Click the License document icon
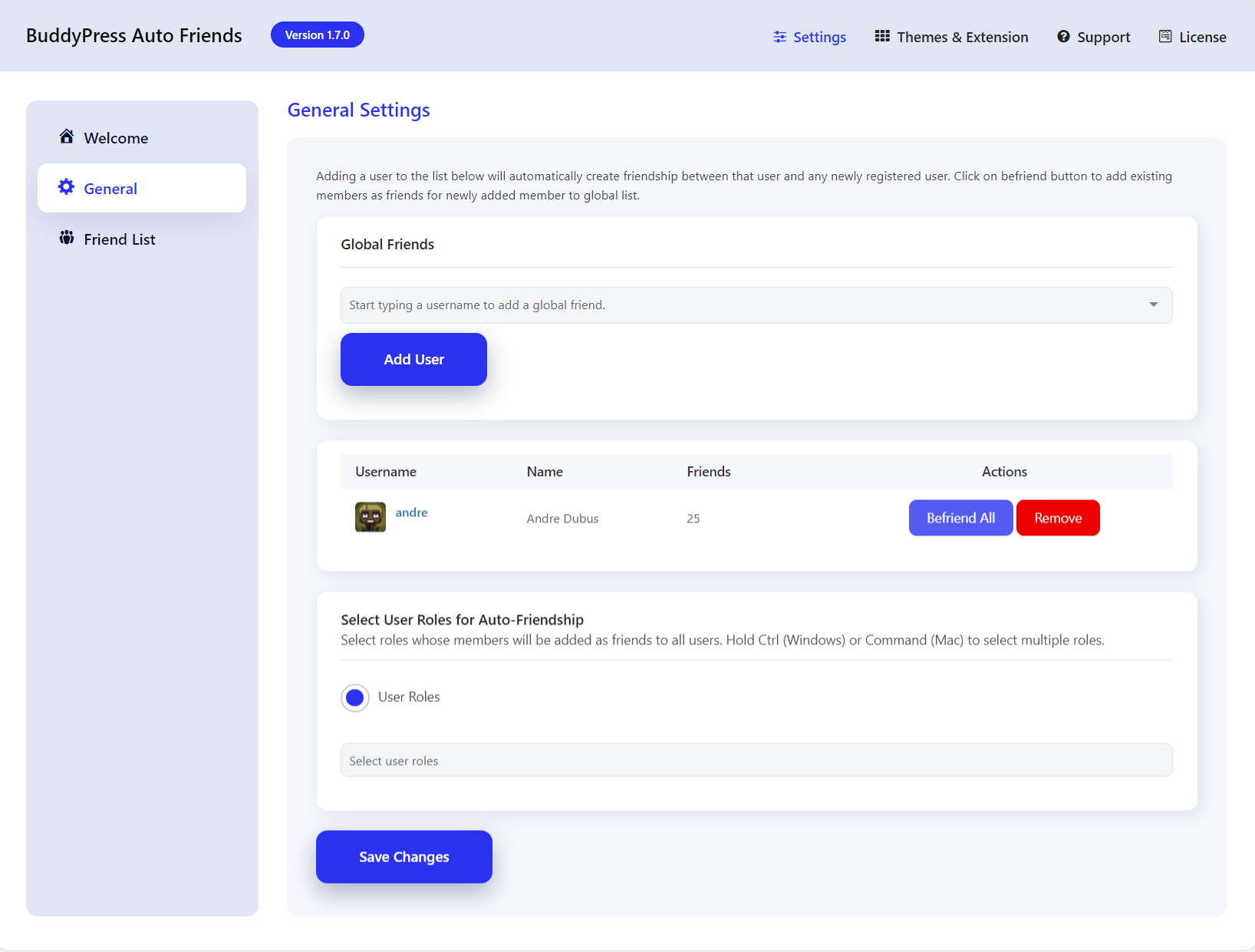Image resolution: width=1255 pixels, height=952 pixels. (x=1165, y=36)
